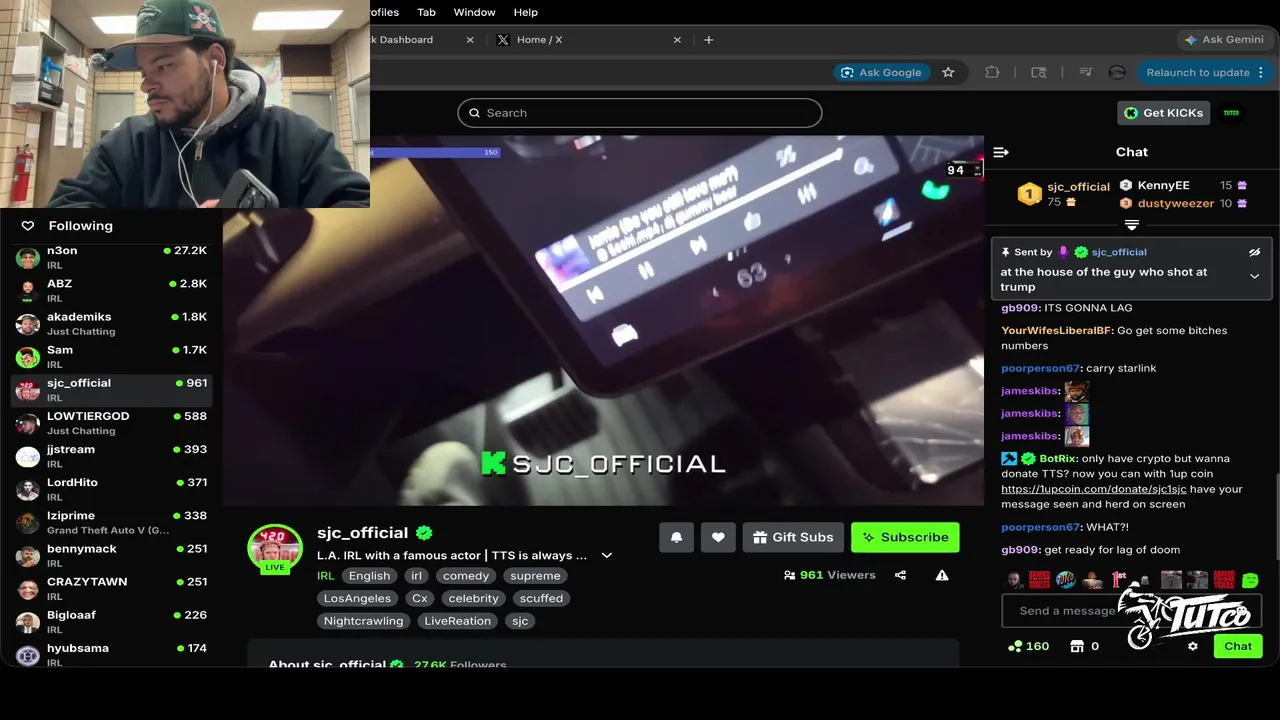Select the English tag
The width and height of the screenshot is (1280, 720).
click(x=370, y=576)
